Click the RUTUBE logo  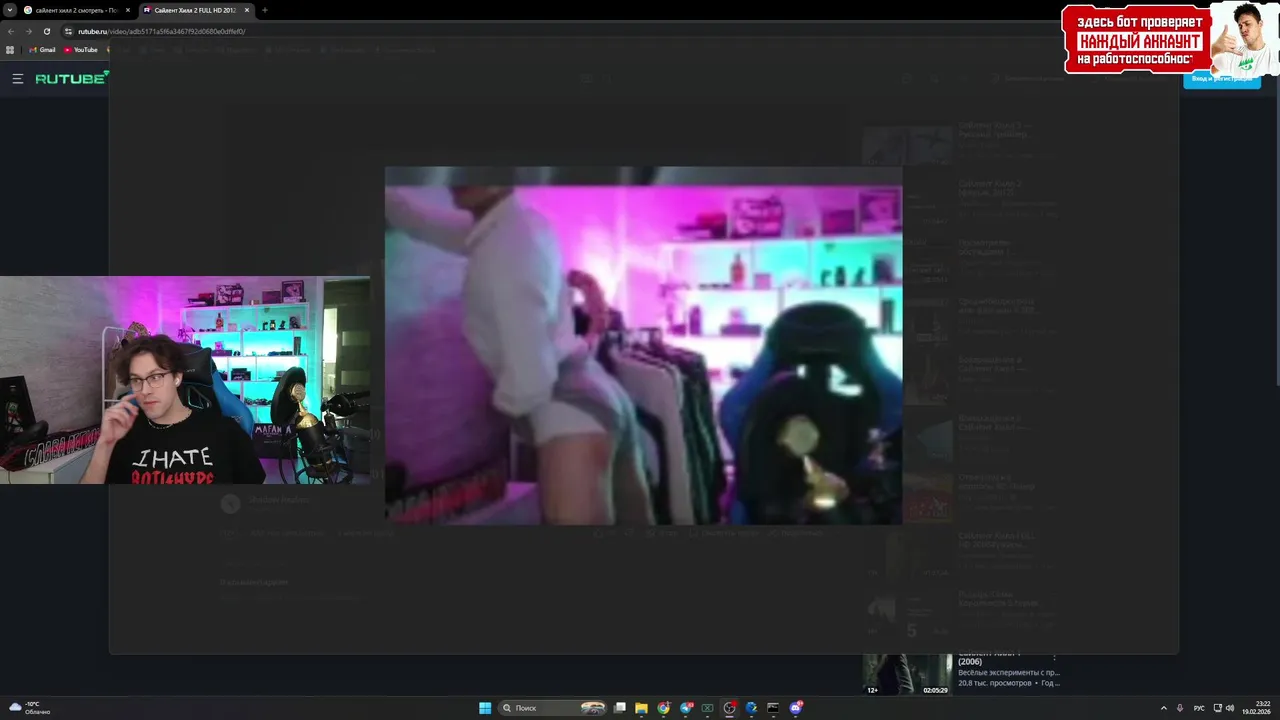71,78
